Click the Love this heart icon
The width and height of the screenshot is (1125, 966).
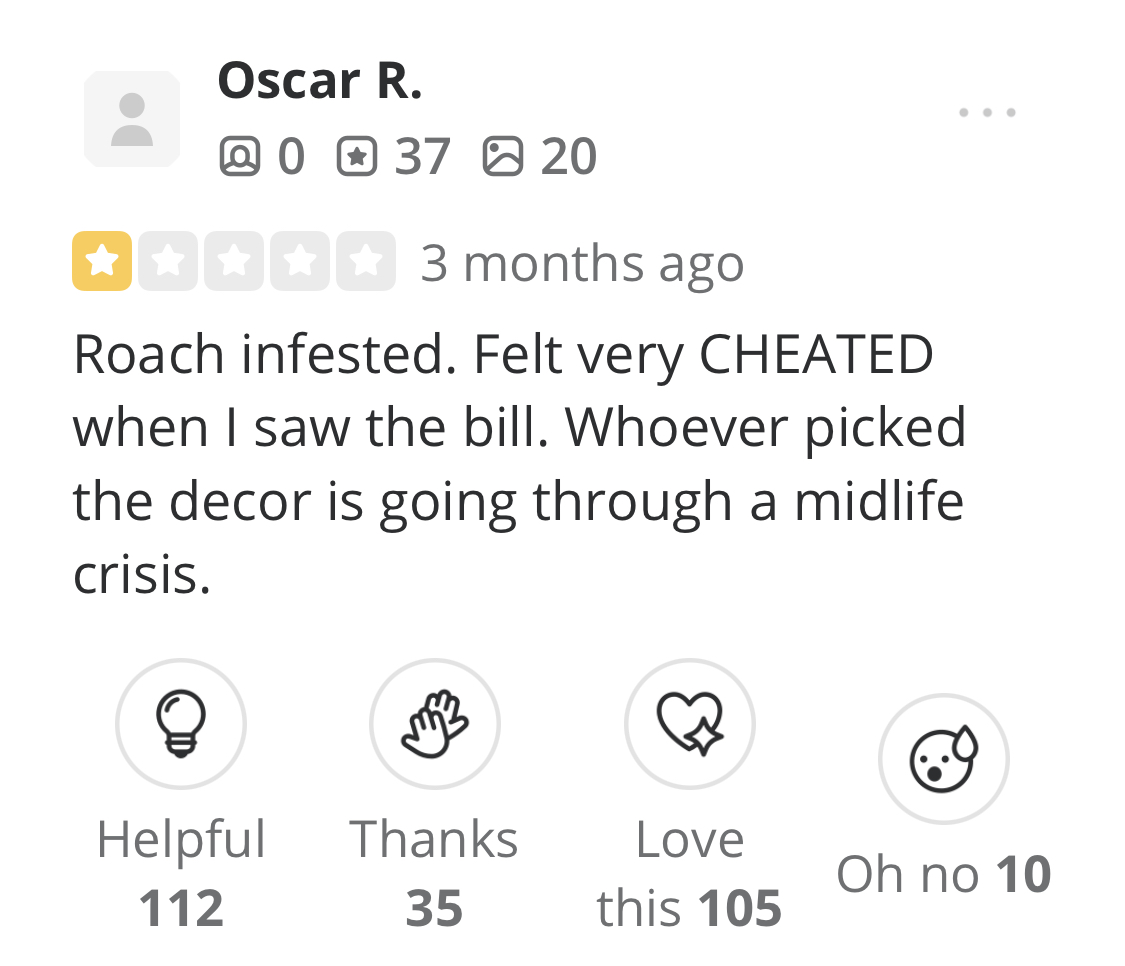tap(689, 723)
